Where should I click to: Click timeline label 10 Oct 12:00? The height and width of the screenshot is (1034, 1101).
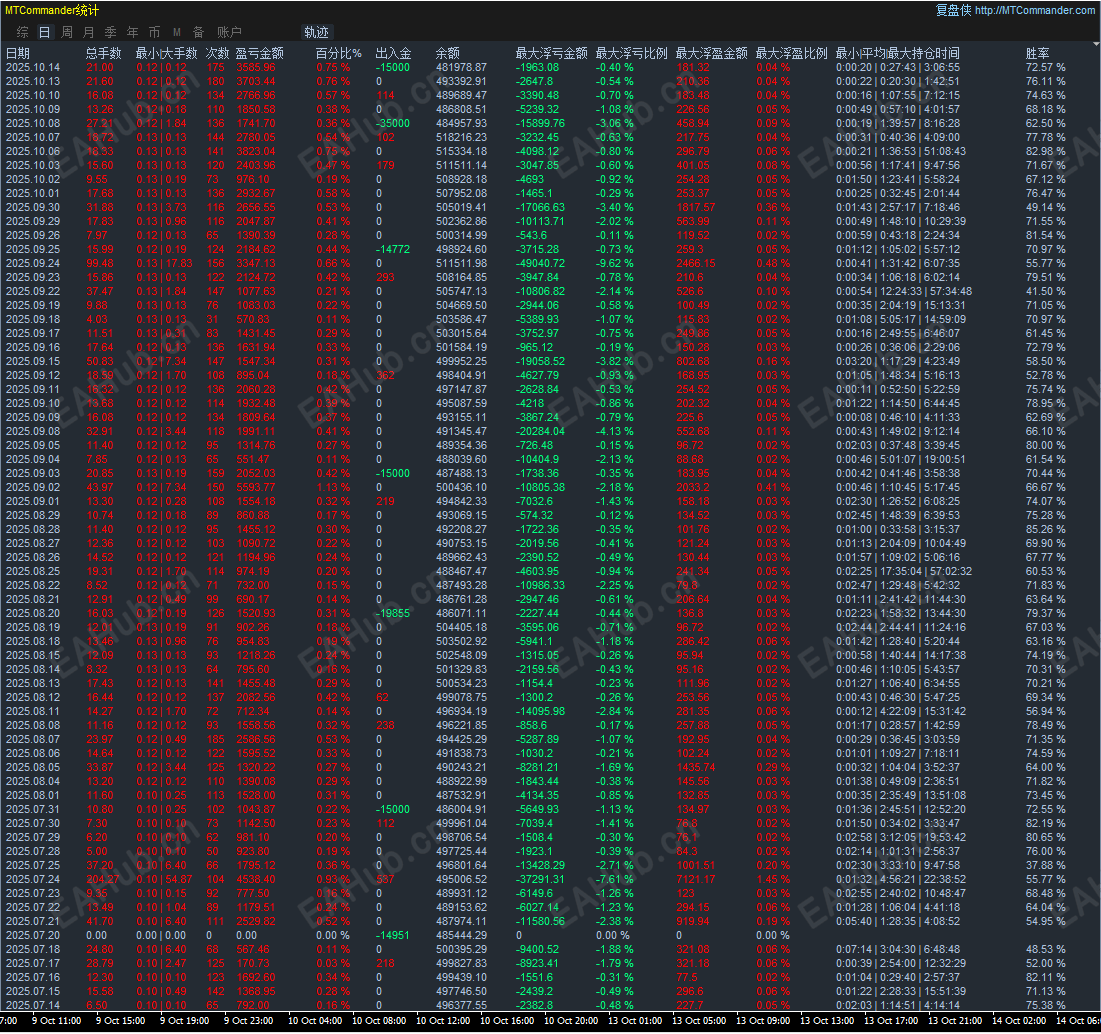point(442,1021)
